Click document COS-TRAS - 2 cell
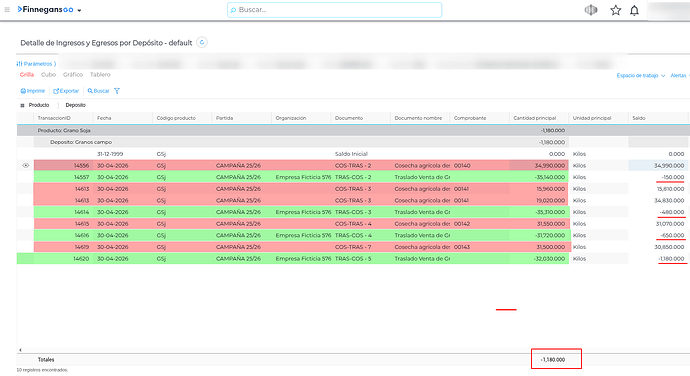 tap(360, 166)
